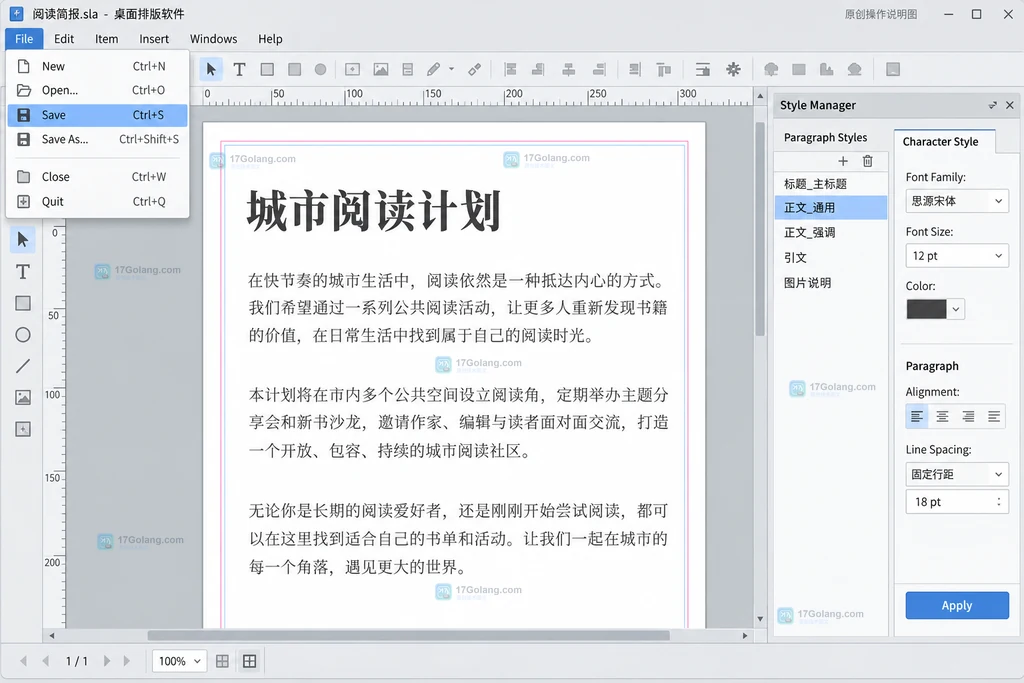Choose Save from the File menu

pyautogui.click(x=97, y=115)
